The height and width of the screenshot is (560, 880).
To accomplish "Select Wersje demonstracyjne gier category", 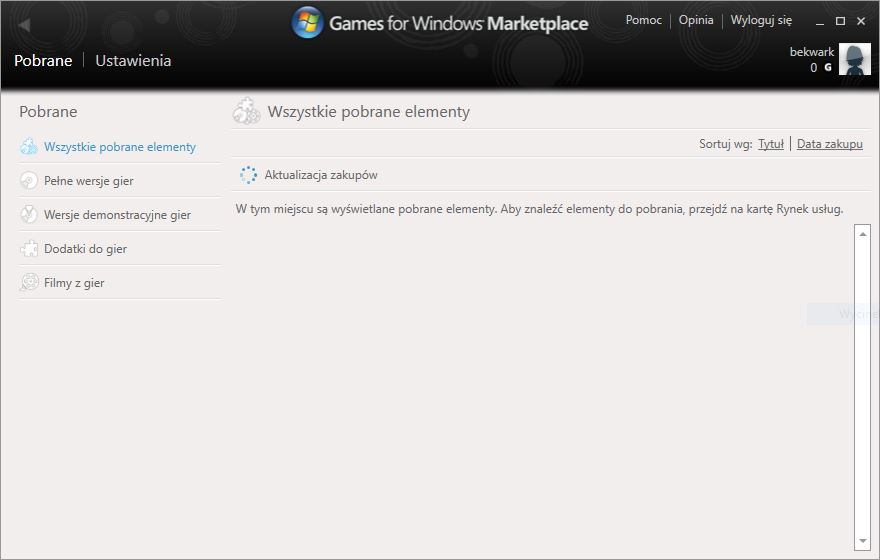I will pos(117,215).
